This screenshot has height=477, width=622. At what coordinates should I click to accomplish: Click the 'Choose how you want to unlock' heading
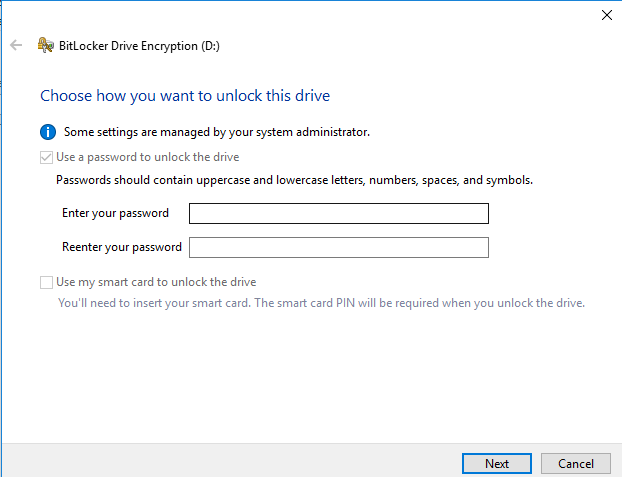coord(185,96)
